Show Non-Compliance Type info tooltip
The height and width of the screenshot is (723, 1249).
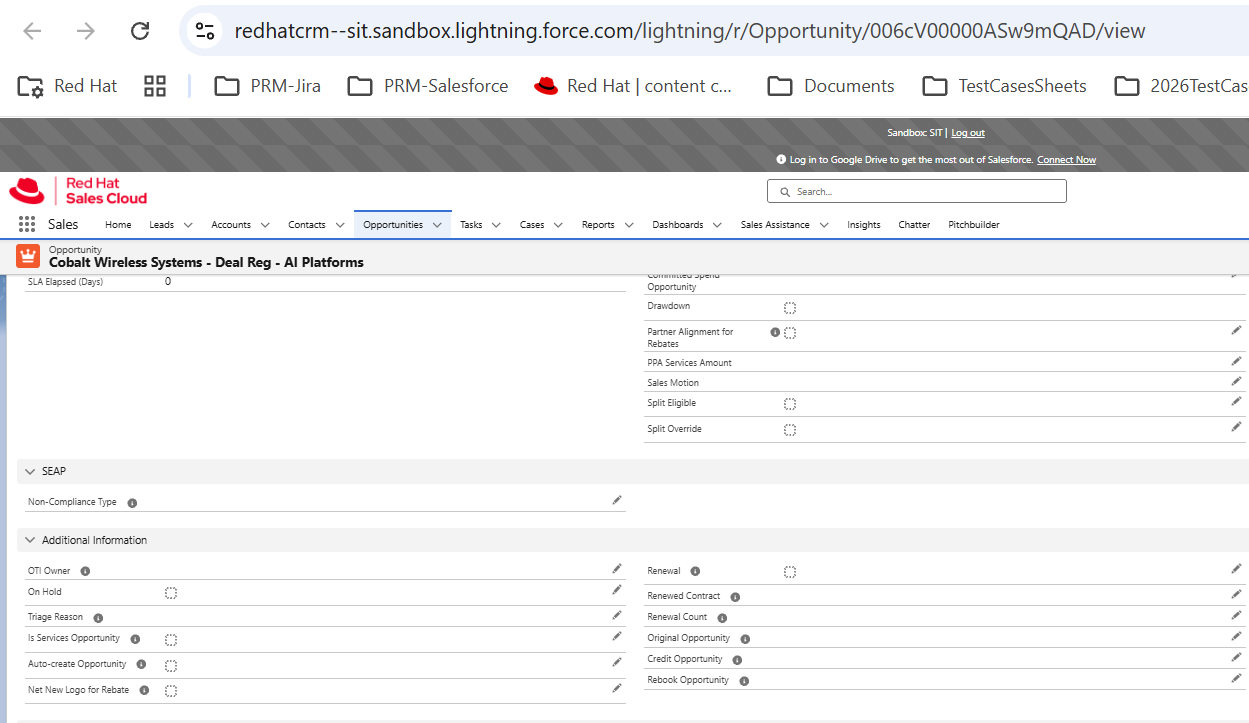pyautogui.click(x=132, y=503)
